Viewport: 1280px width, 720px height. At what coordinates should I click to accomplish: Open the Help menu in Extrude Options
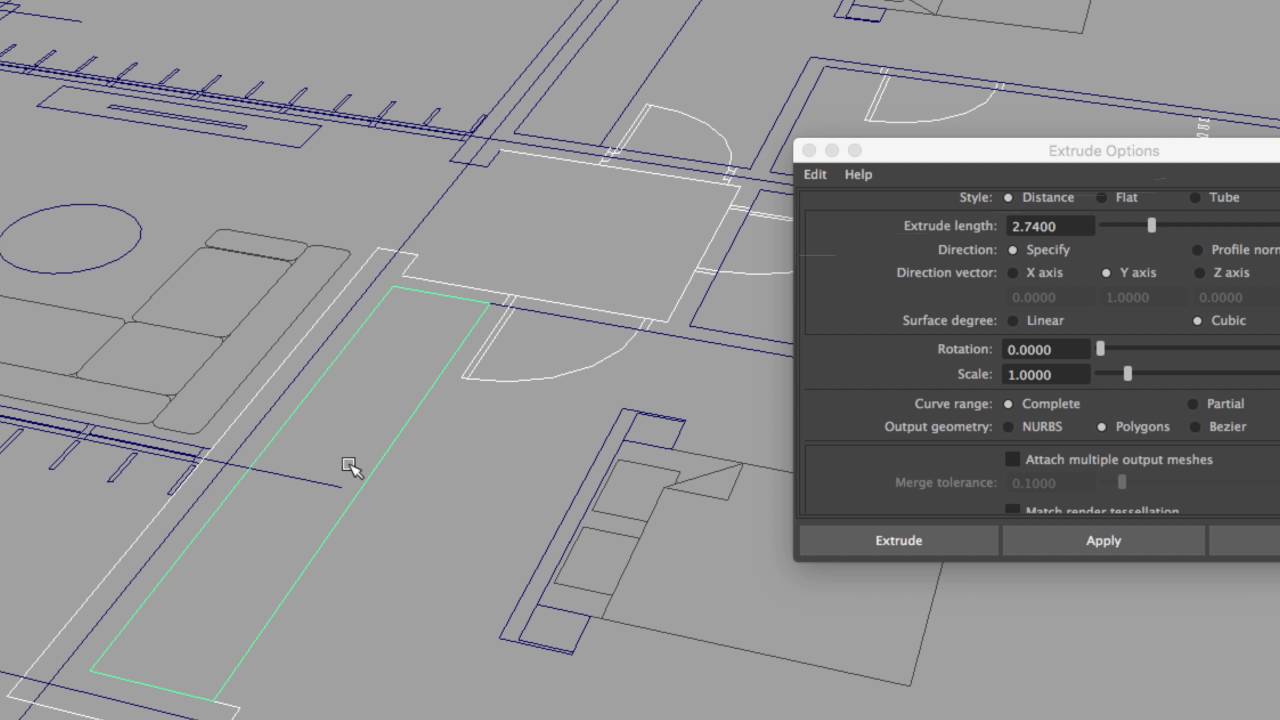(858, 174)
